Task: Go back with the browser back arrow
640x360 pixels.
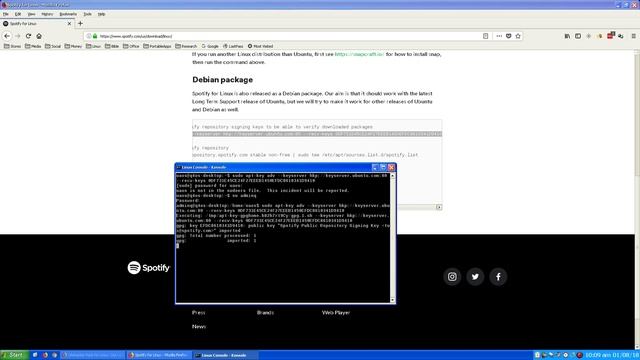Action: (7, 36)
